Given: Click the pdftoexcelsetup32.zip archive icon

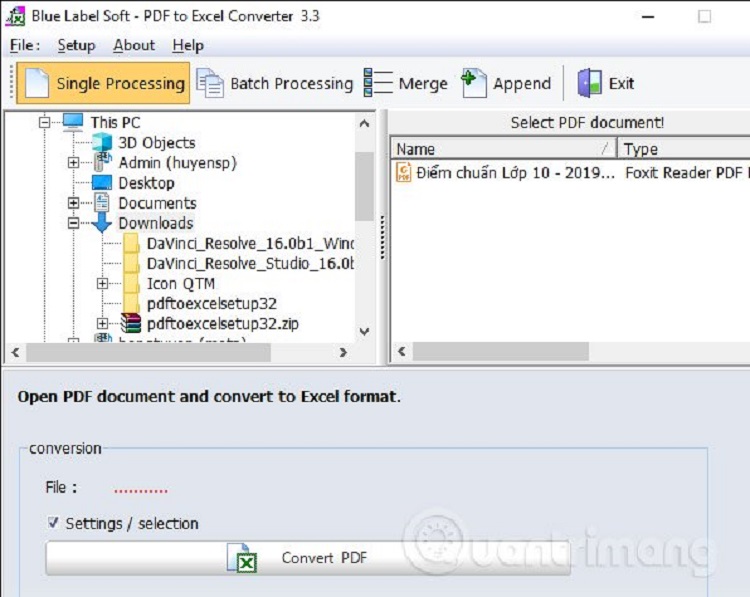Looking at the screenshot, I should (x=131, y=323).
